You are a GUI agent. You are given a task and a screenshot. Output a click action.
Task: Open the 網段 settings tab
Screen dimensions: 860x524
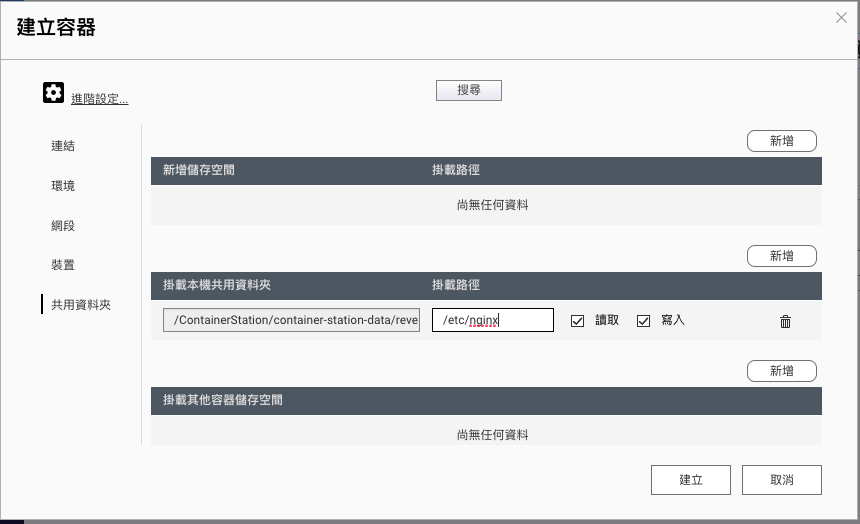coord(63,226)
